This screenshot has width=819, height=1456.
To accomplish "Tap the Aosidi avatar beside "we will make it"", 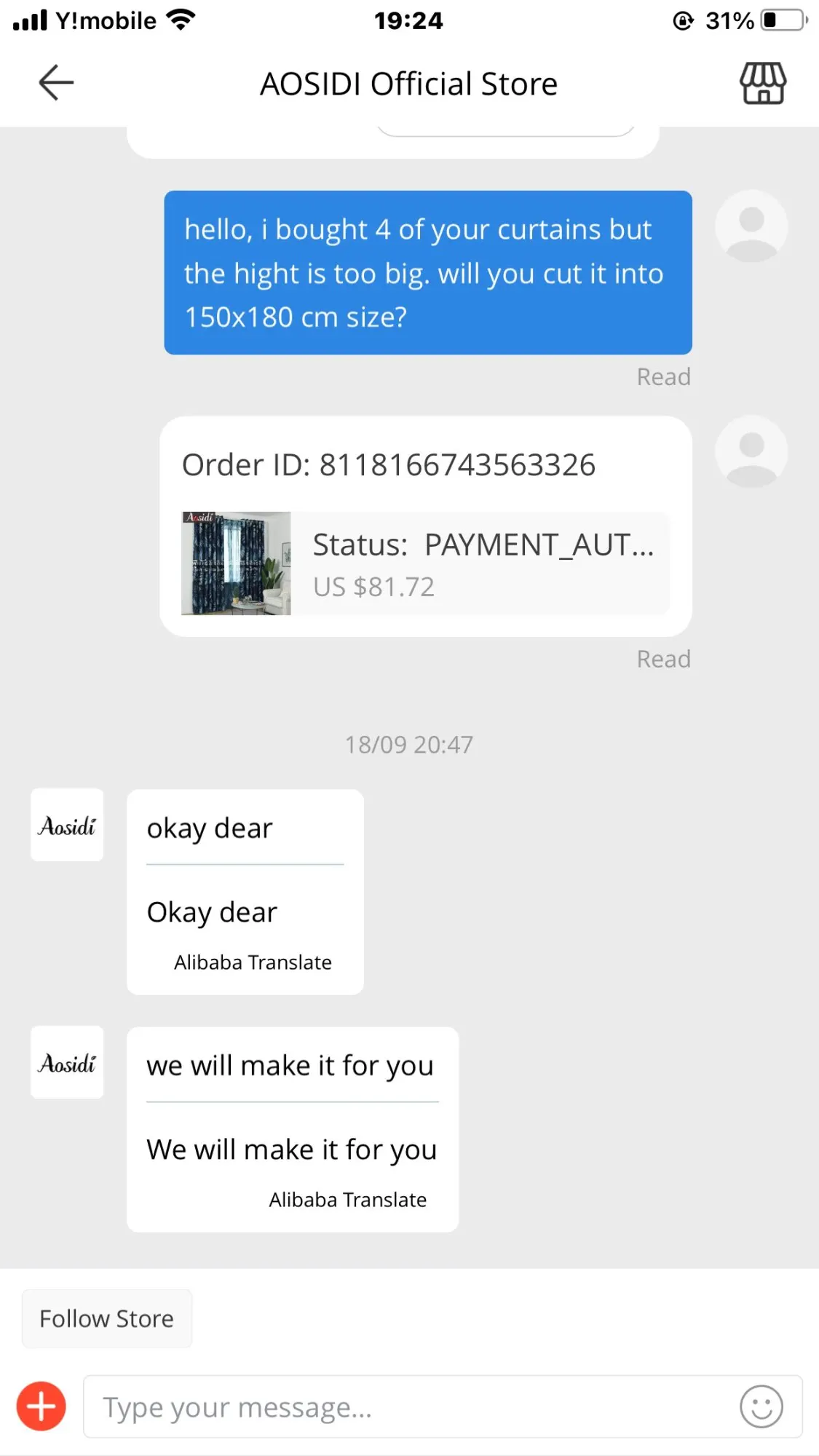I will (x=67, y=1062).
